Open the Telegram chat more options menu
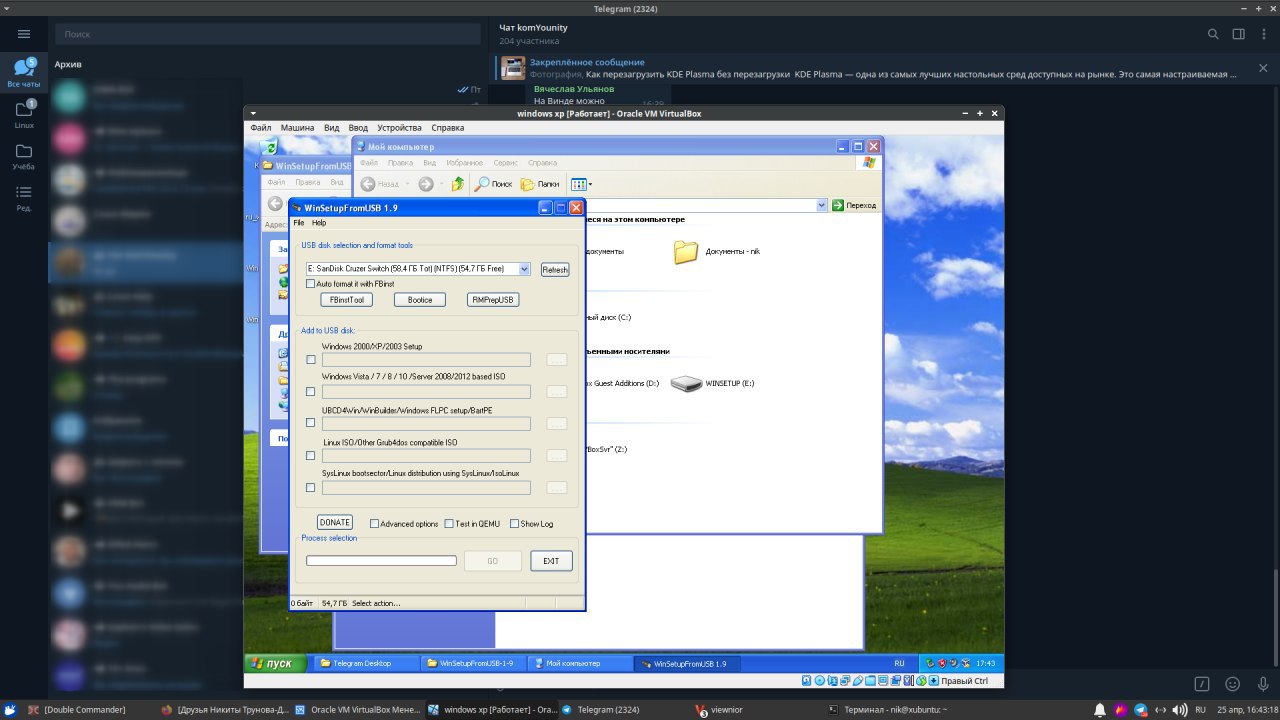This screenshot has height=720, width=1280. [x=1263, y=34]
